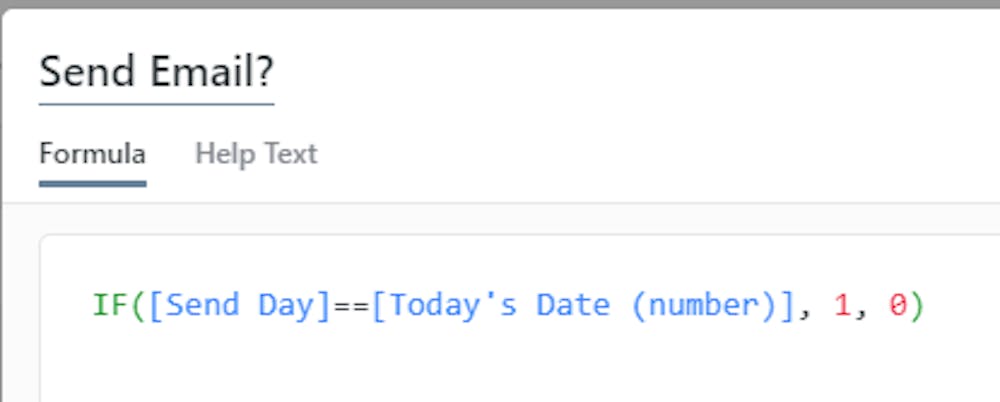Click the closing blue bracket after (number)
The width and height of the screenshot is (1000, 402).
[x=786, y=306]
